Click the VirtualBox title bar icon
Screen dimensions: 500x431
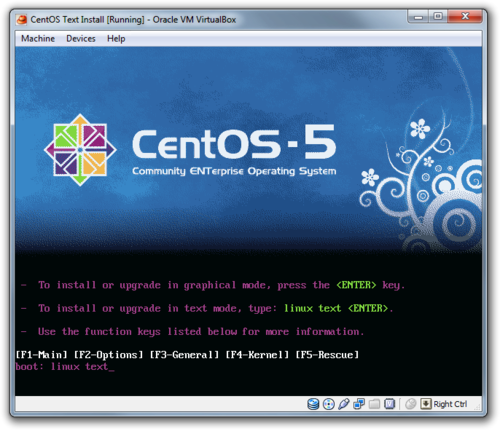pyautogui.click(x=22, y=20)
